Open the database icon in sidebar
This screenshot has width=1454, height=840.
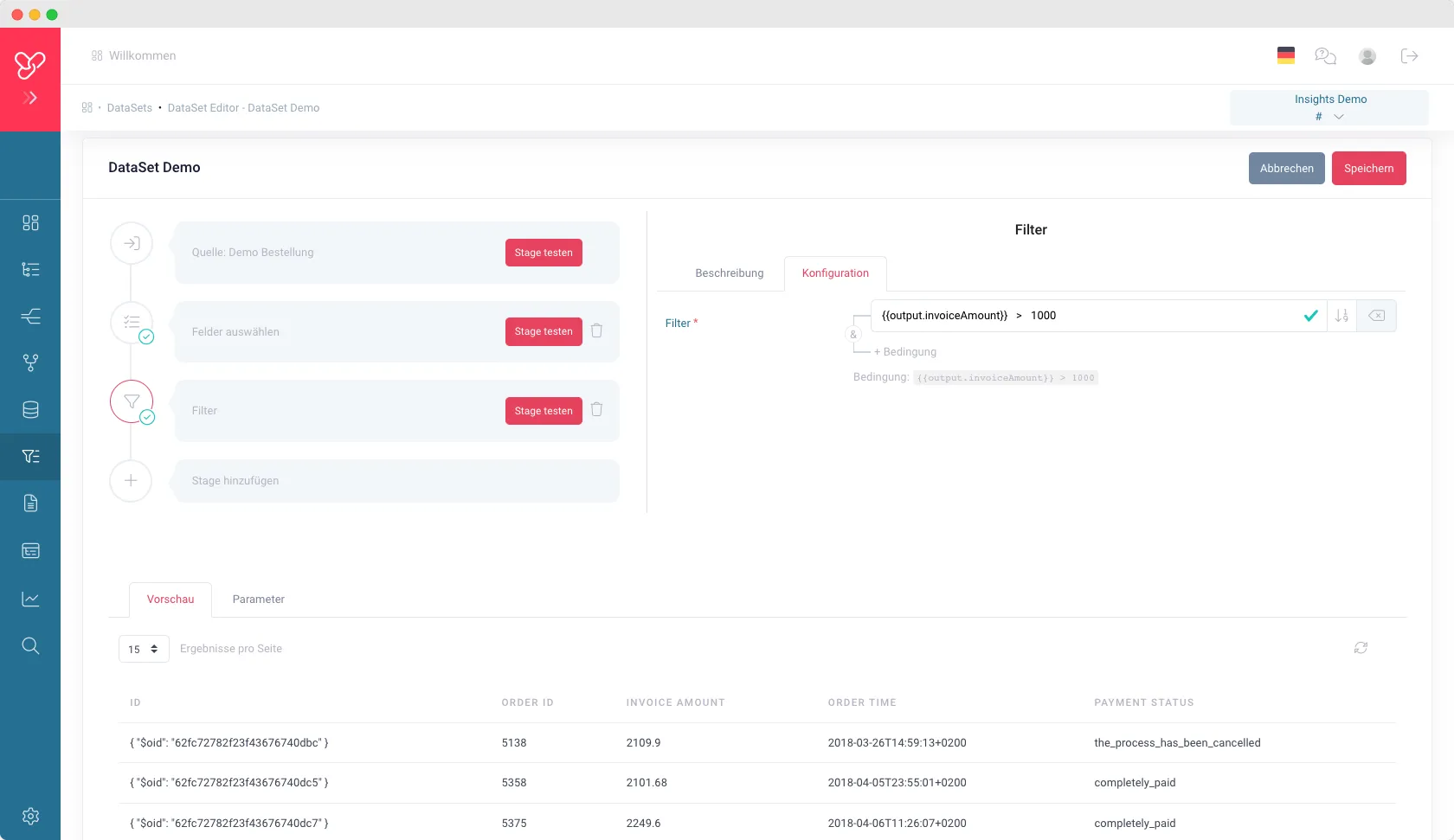[30, 409]
